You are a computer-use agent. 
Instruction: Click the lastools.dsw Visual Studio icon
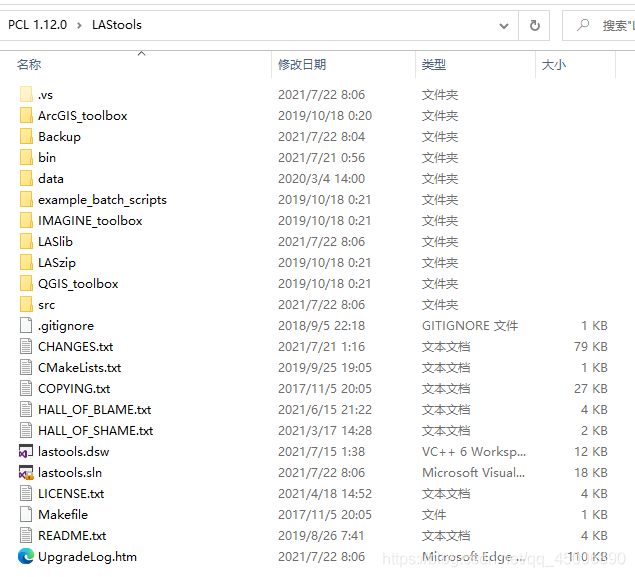[26, 451]
